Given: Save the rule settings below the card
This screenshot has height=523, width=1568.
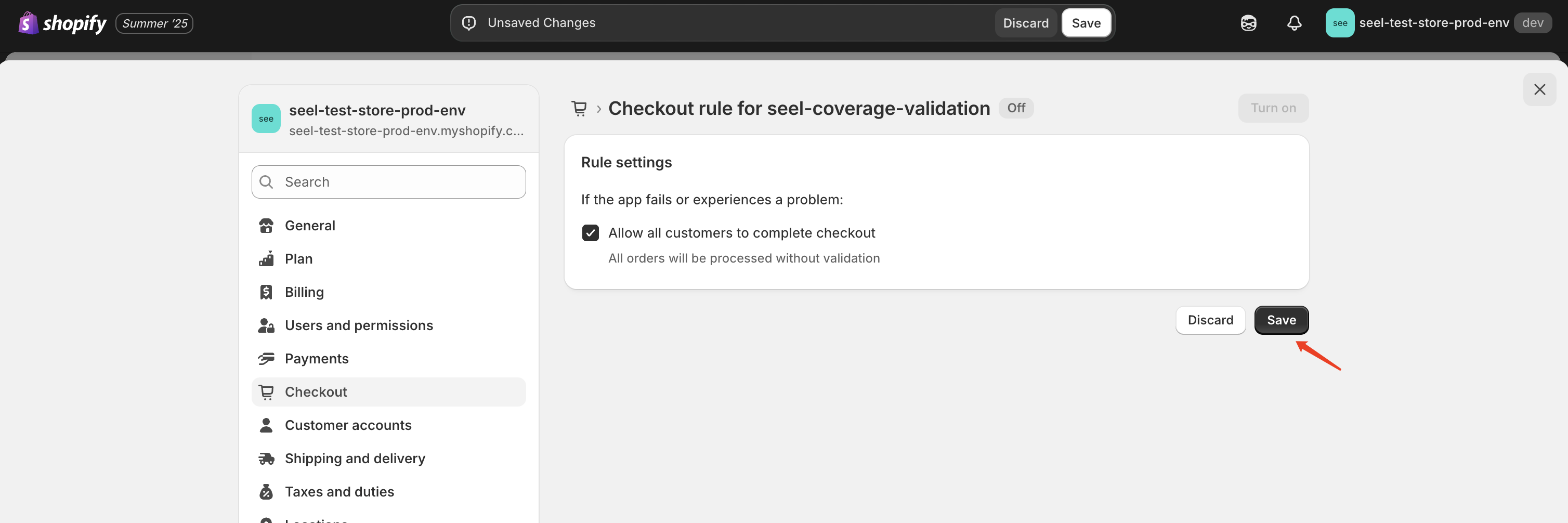Looking at the screenshot, I should click(x=1280, y=320).
